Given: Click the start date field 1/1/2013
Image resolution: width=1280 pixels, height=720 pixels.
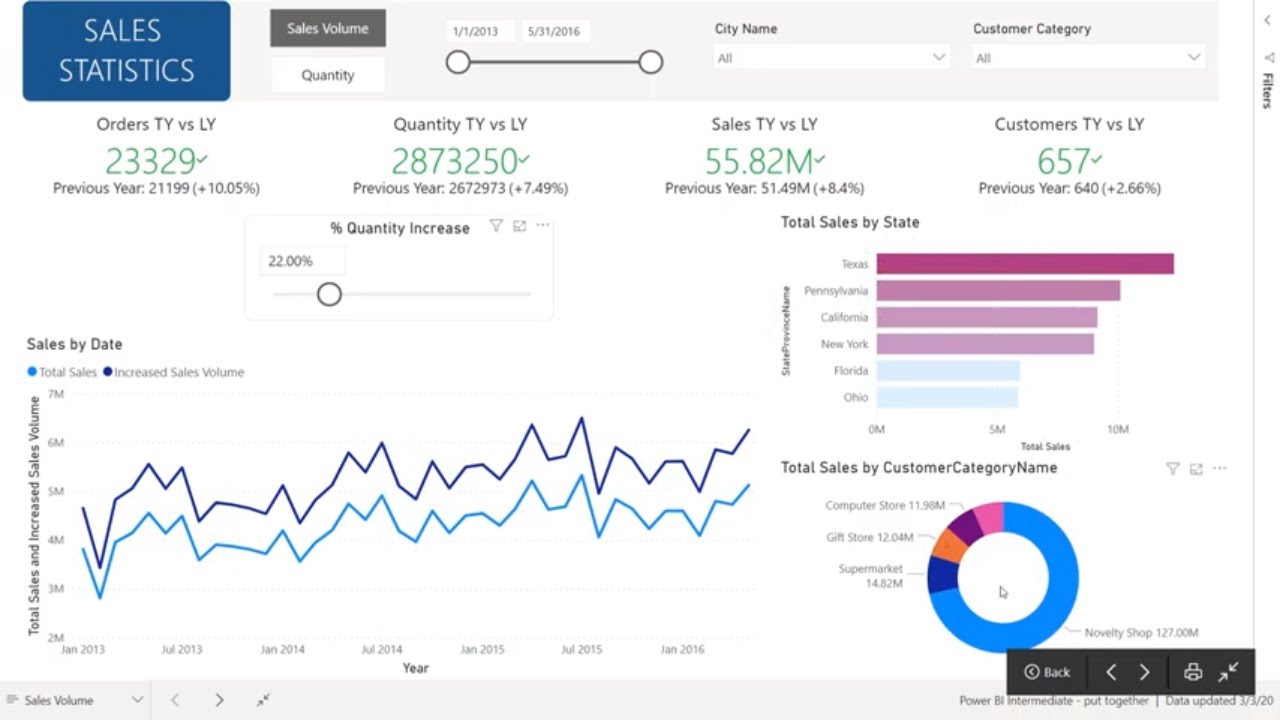Looking at the screenshot, I should (x=482, y=31).
